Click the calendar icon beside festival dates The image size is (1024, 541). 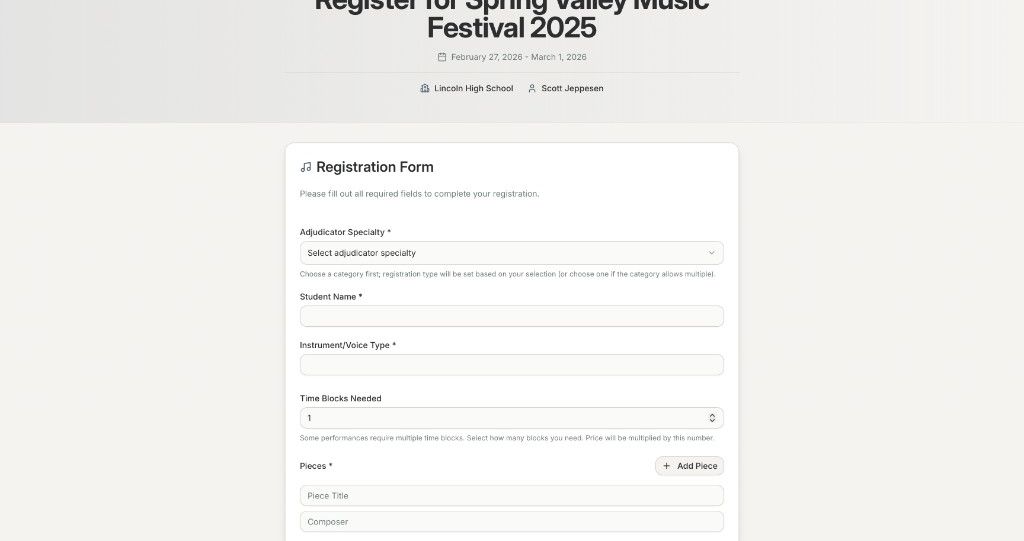click(x=442, y=57)
